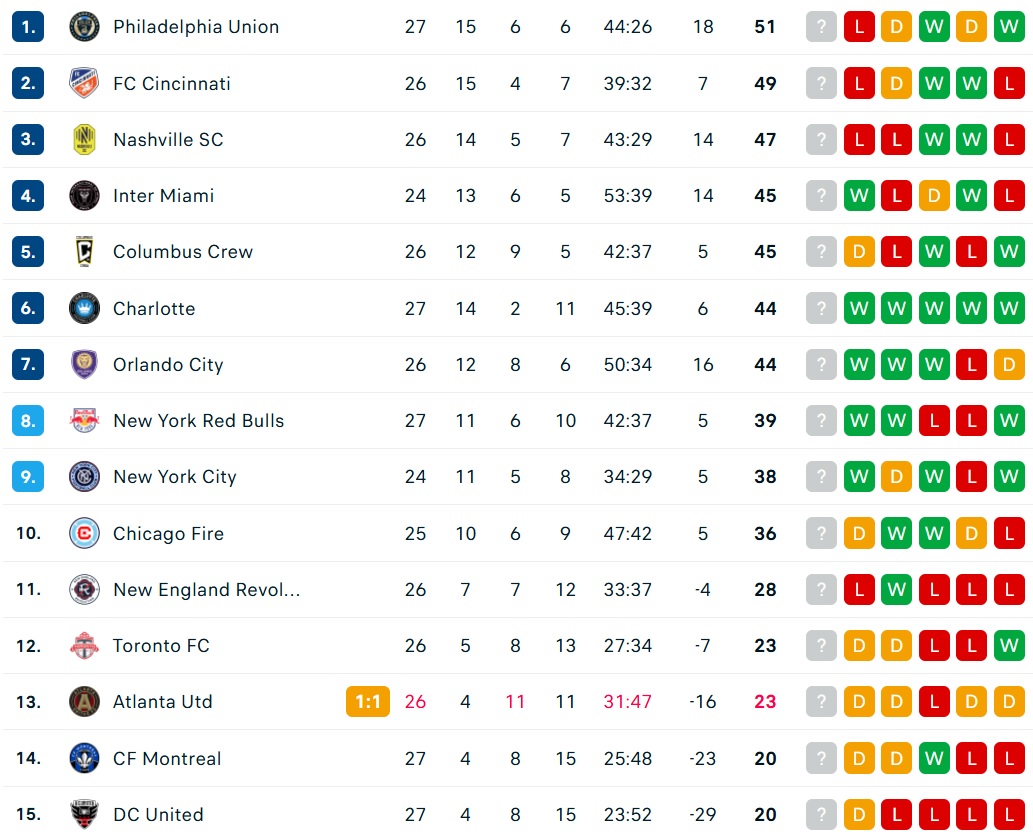Select the New York Red Bulls logo
This screenshot has height=838, width=1033.
point(84,420)
